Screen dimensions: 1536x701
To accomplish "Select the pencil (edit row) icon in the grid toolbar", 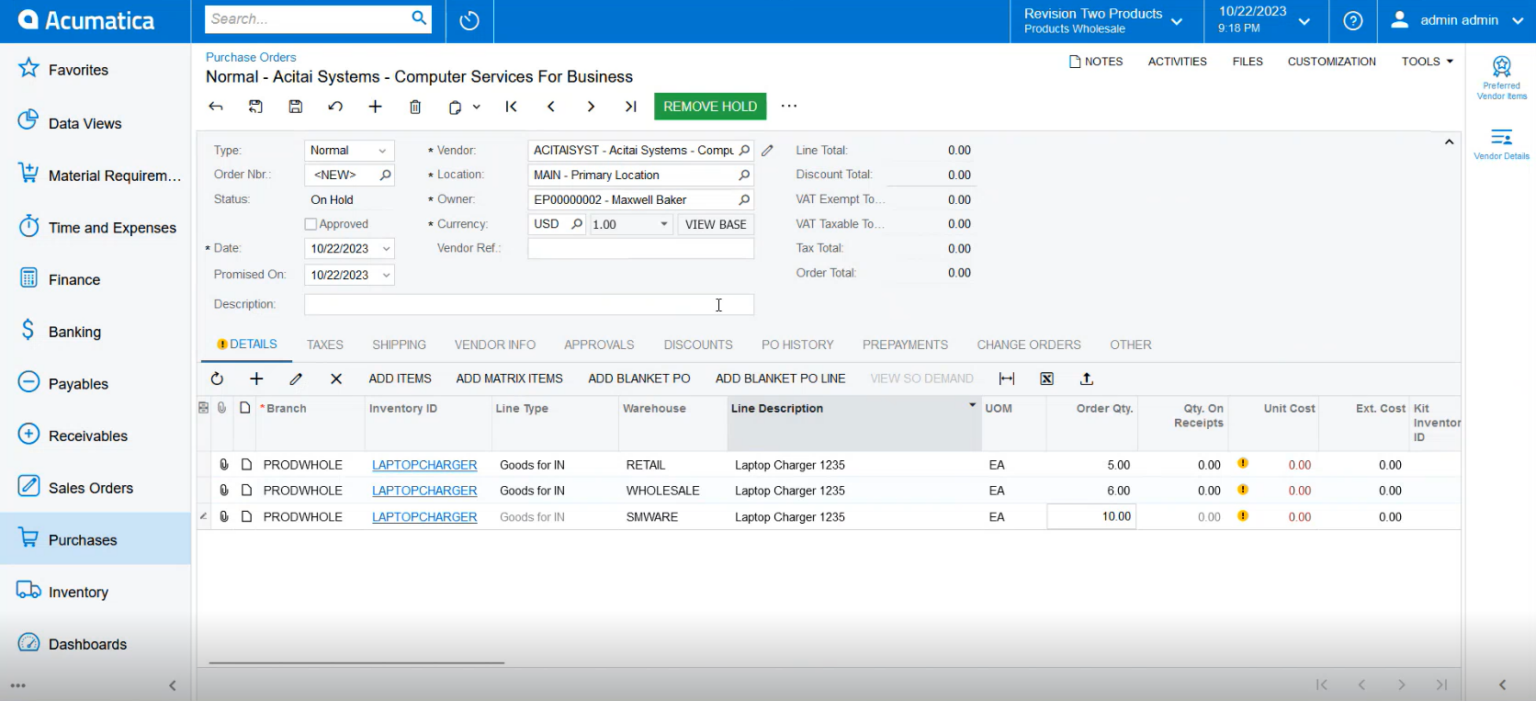I will [x=296, y=379].
